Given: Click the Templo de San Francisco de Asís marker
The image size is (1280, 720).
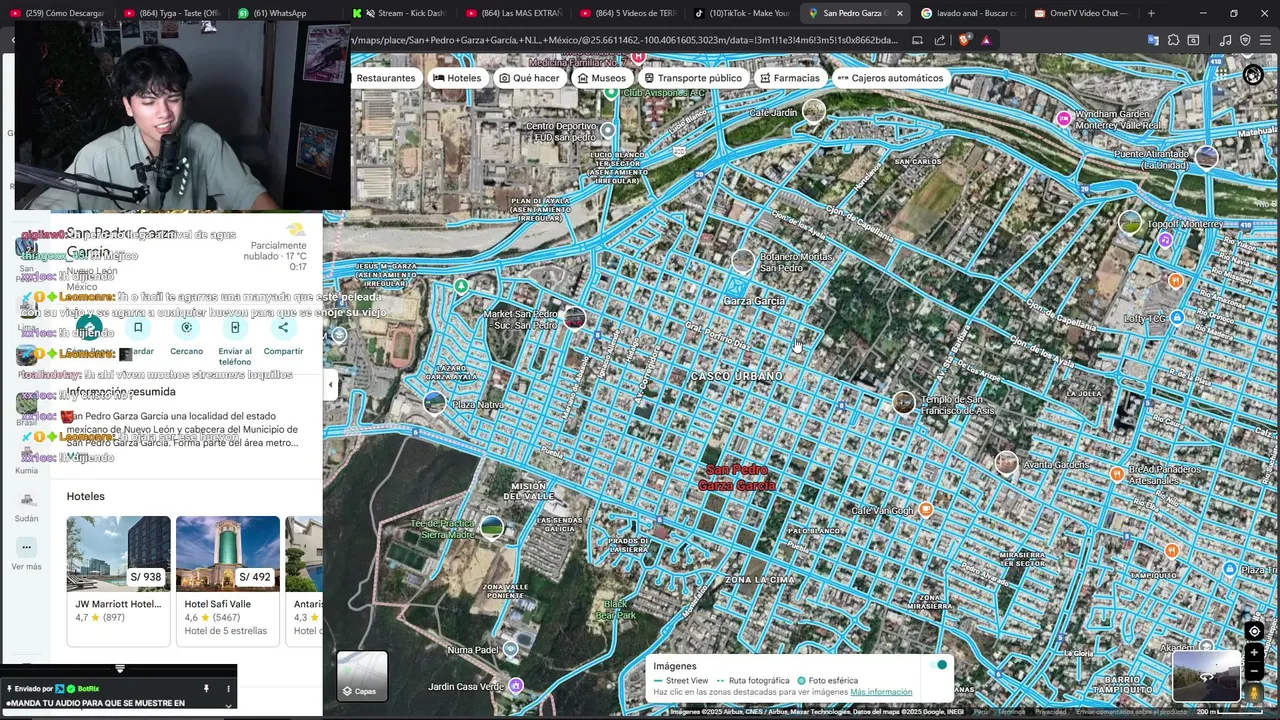Looking at the screenshot, I should pyautogui.click(x=904, y=402).
